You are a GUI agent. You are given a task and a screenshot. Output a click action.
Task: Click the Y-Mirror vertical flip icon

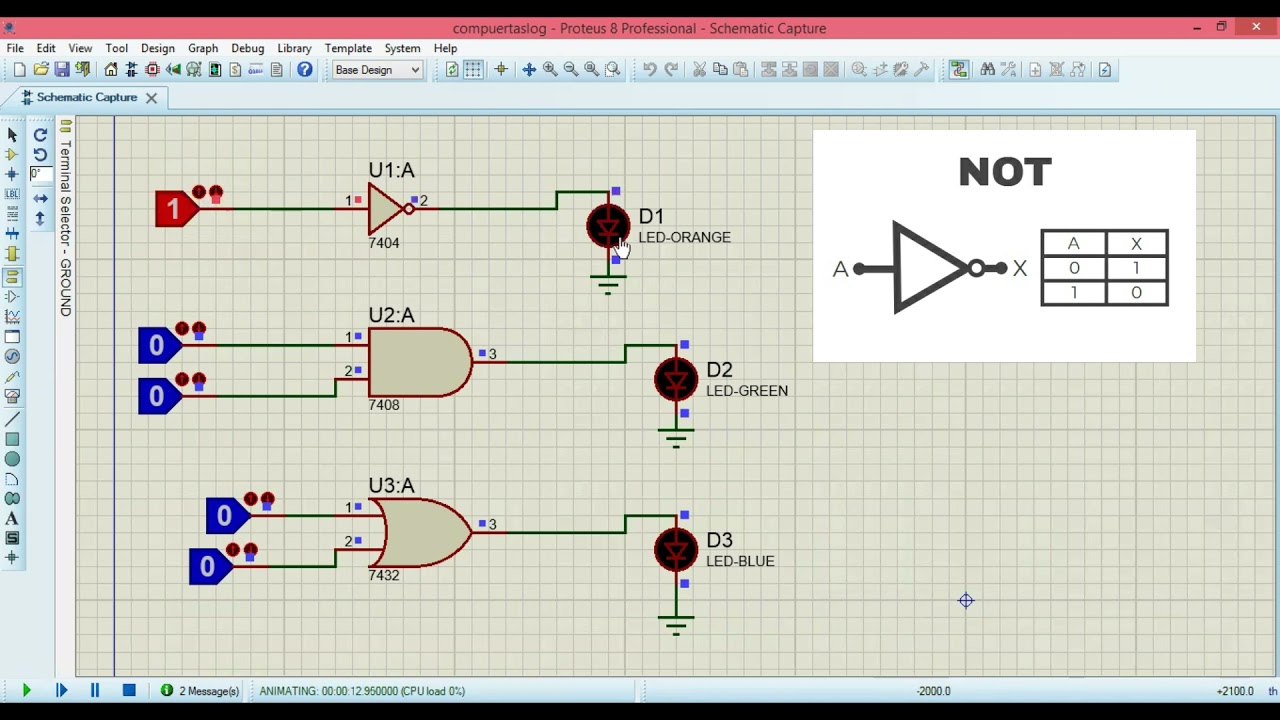[x=40, y=218]
